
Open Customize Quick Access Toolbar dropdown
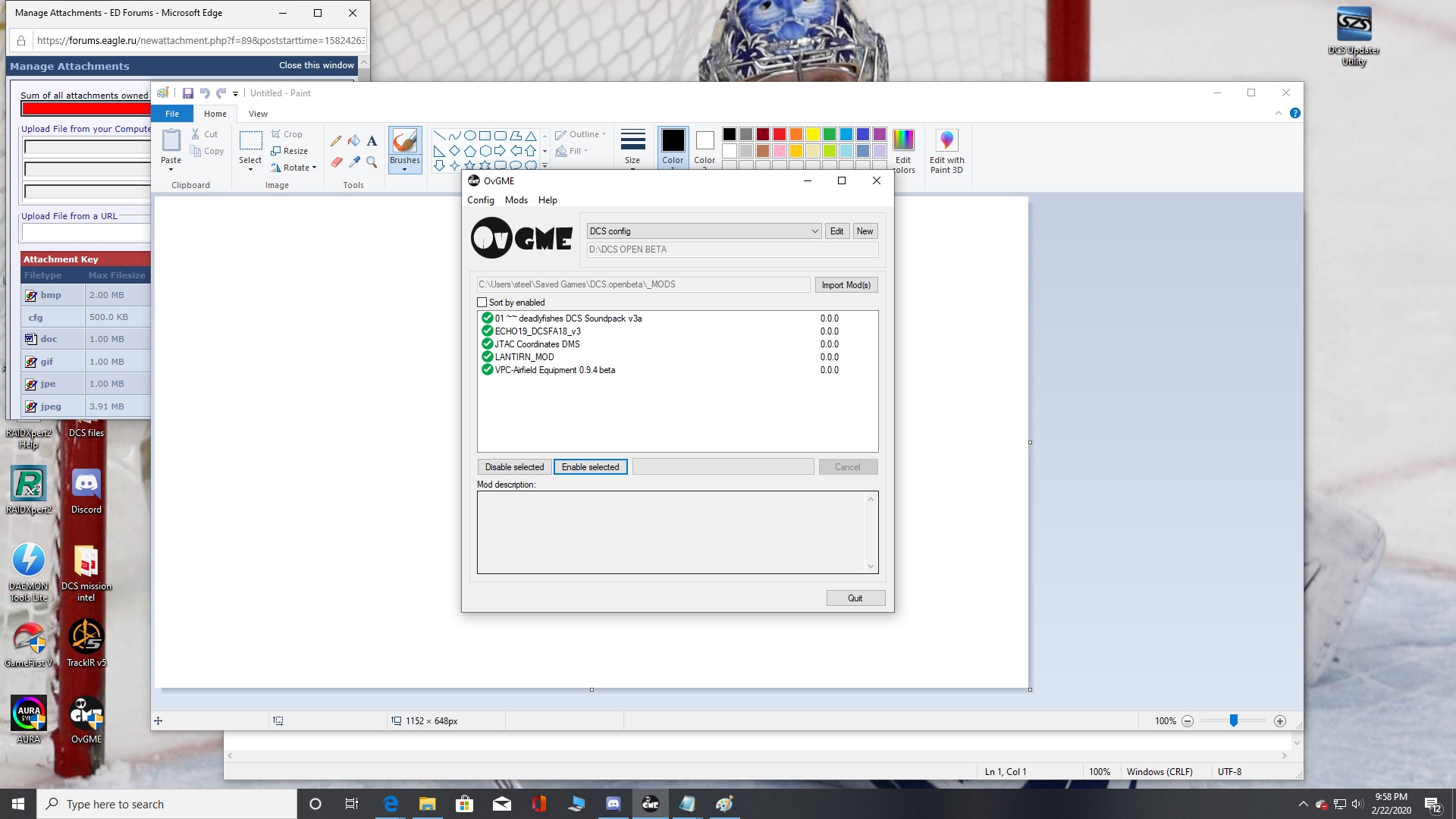(x=235, y=94)
